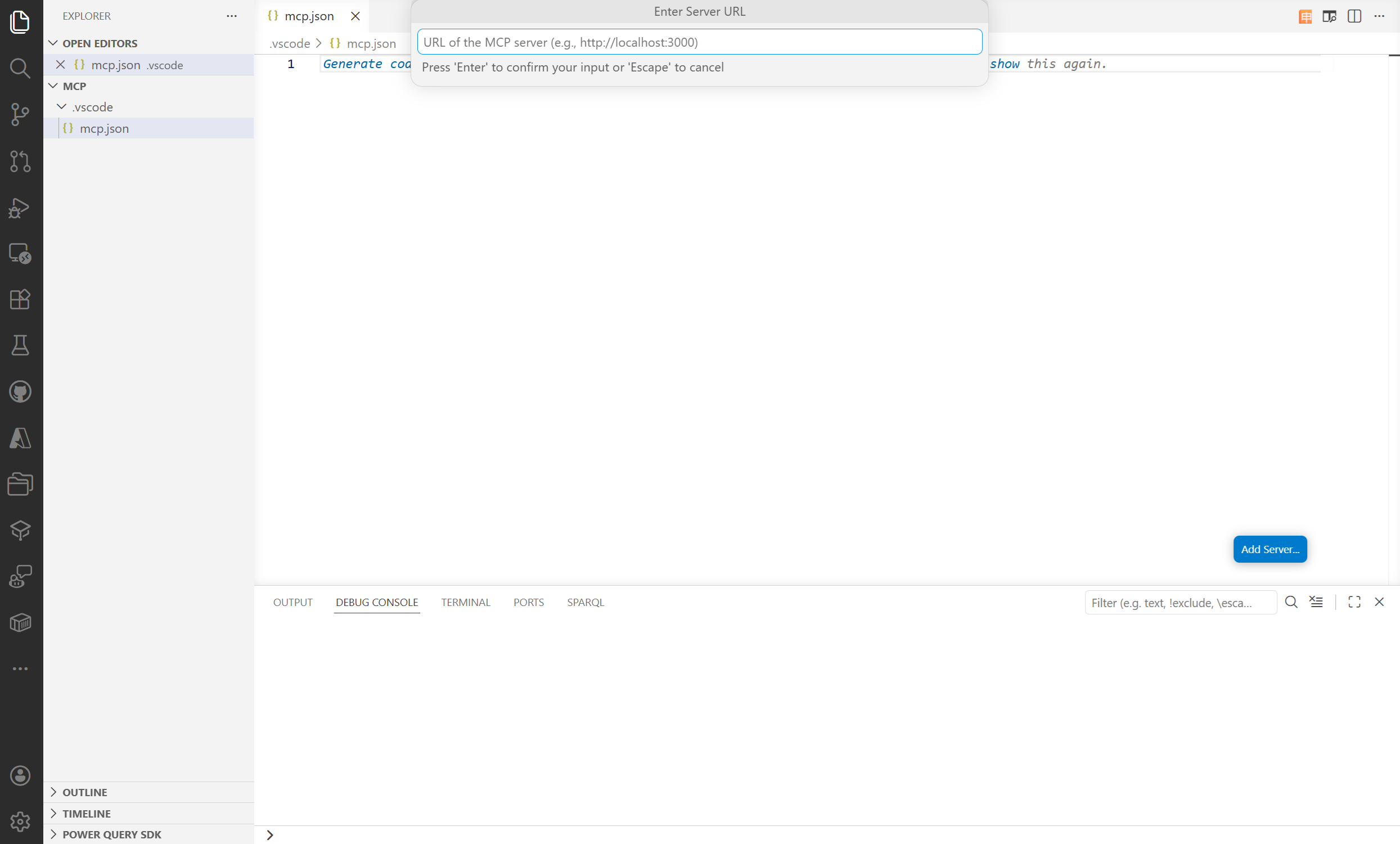Click into the MCP server URL input field
This screenshot has height=844, width=1400.
699,42
